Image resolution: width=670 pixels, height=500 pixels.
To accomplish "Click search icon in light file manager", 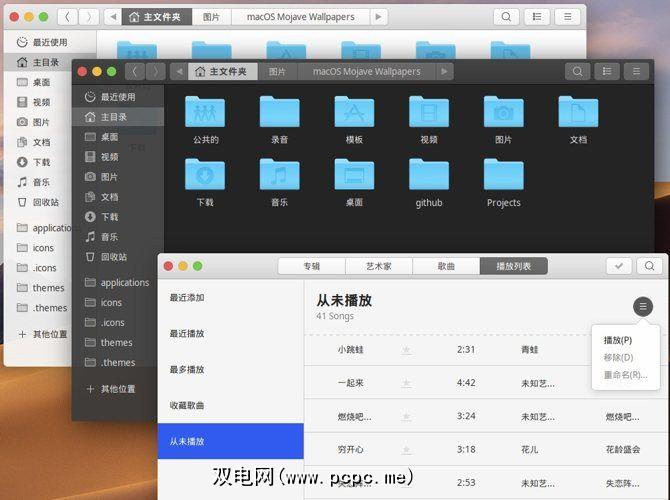I will point(506,17).
